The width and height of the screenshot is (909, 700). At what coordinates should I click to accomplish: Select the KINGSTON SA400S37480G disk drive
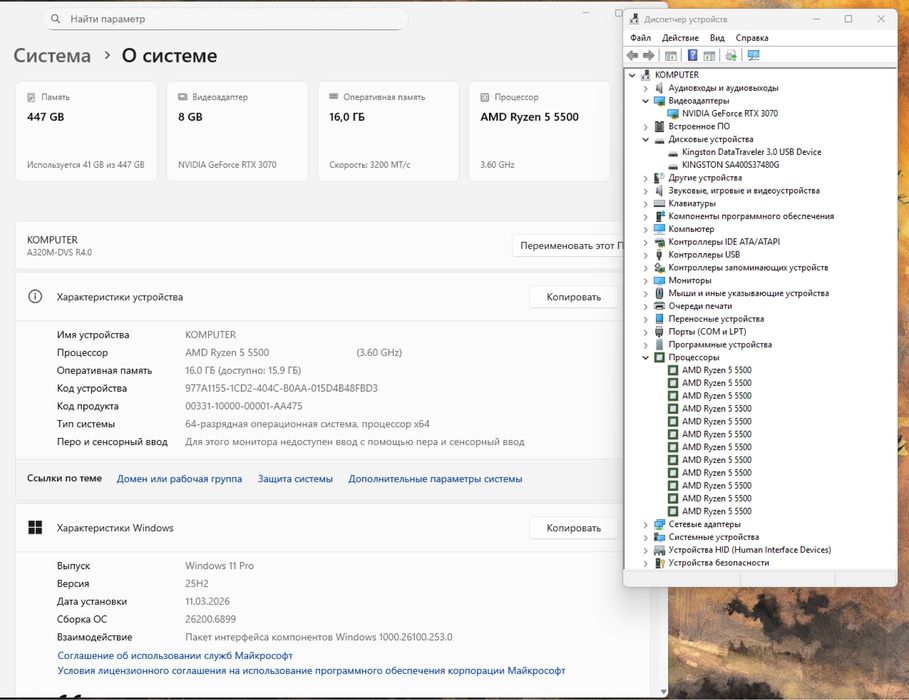click(x=729, y=165)
